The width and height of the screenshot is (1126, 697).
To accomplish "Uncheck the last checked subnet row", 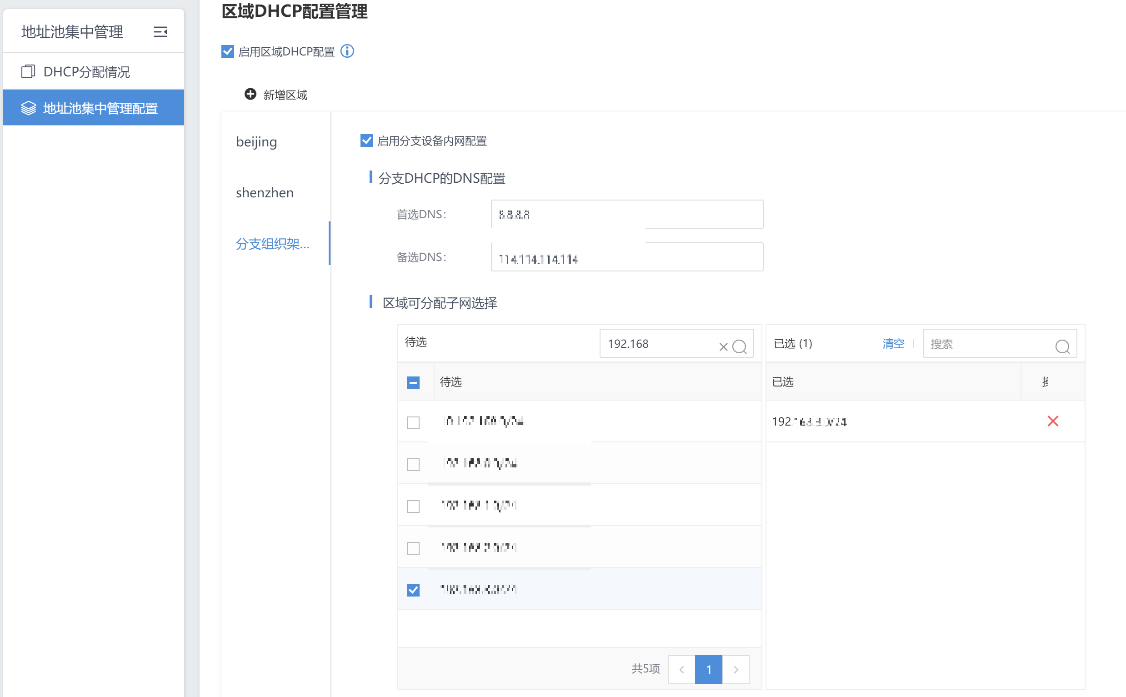I will click(413, 590).
